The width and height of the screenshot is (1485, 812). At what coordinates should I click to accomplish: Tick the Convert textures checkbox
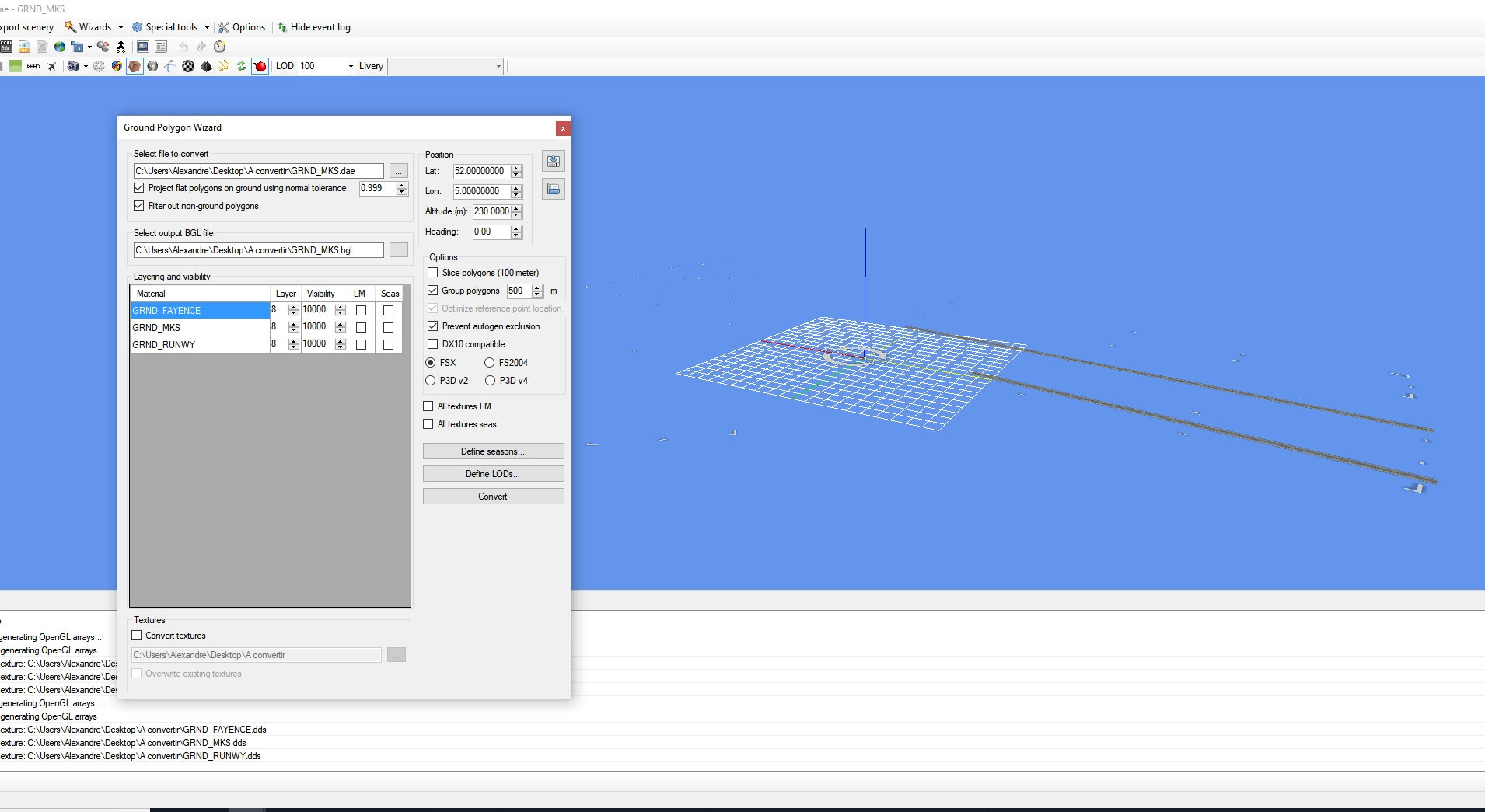coord(138,636)
